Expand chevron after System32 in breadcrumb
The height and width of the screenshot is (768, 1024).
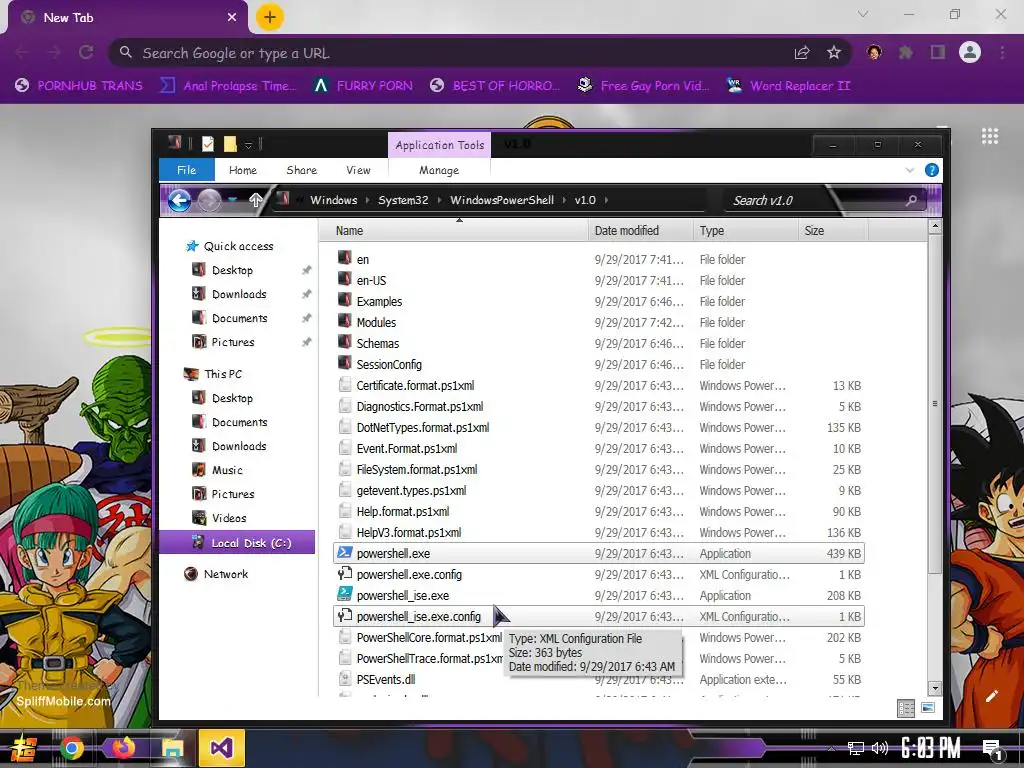pyautogui.click(x=439, y=200)
